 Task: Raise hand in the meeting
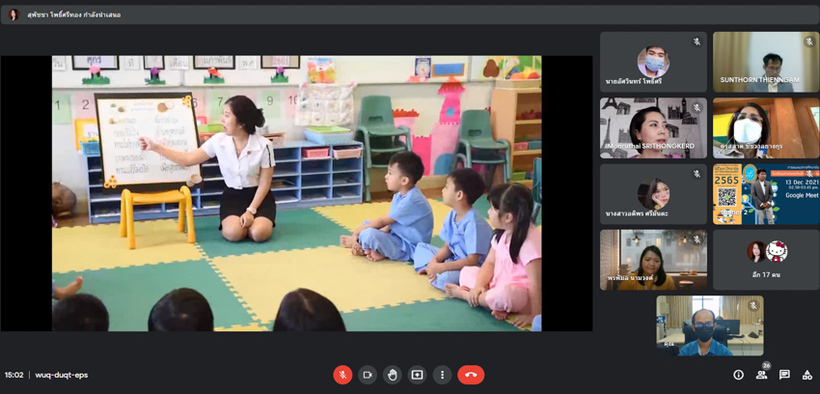pyautogui.click(x=392, y=375)
